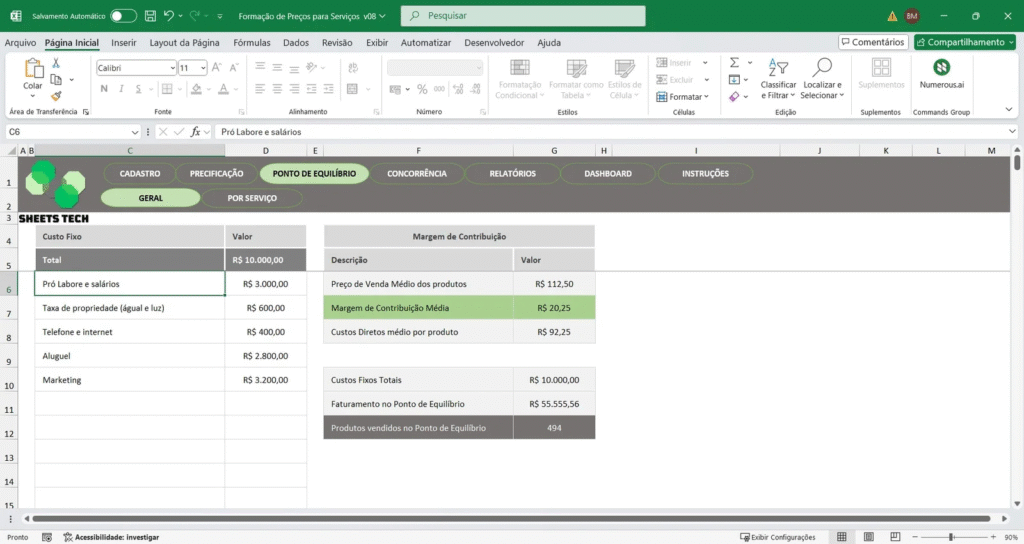Toggle the Salvamento Automático switch
The width and height of the screenshot is (1024, 544).
[x=124, y=16]
